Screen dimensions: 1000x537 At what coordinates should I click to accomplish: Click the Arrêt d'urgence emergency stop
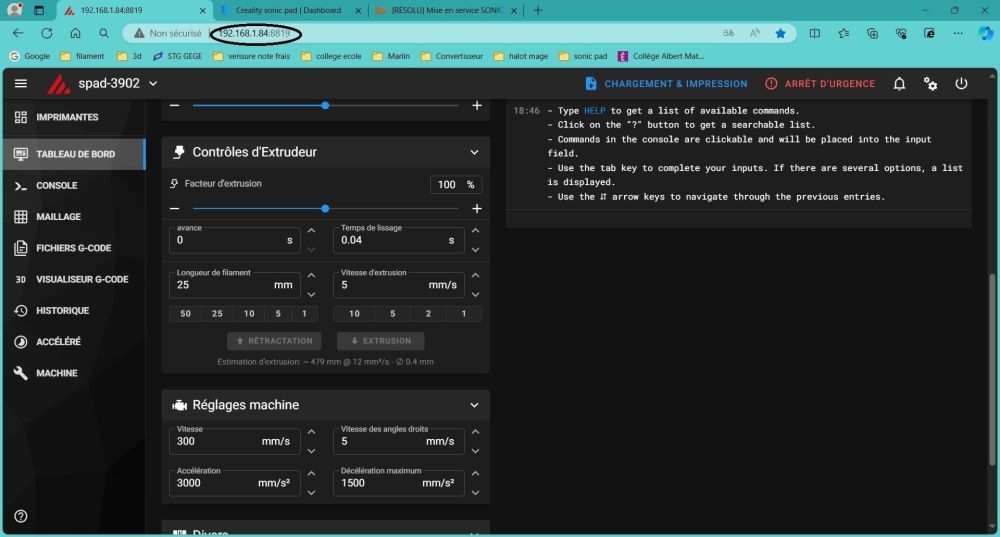pyautogui.click(x=820, y=84)
